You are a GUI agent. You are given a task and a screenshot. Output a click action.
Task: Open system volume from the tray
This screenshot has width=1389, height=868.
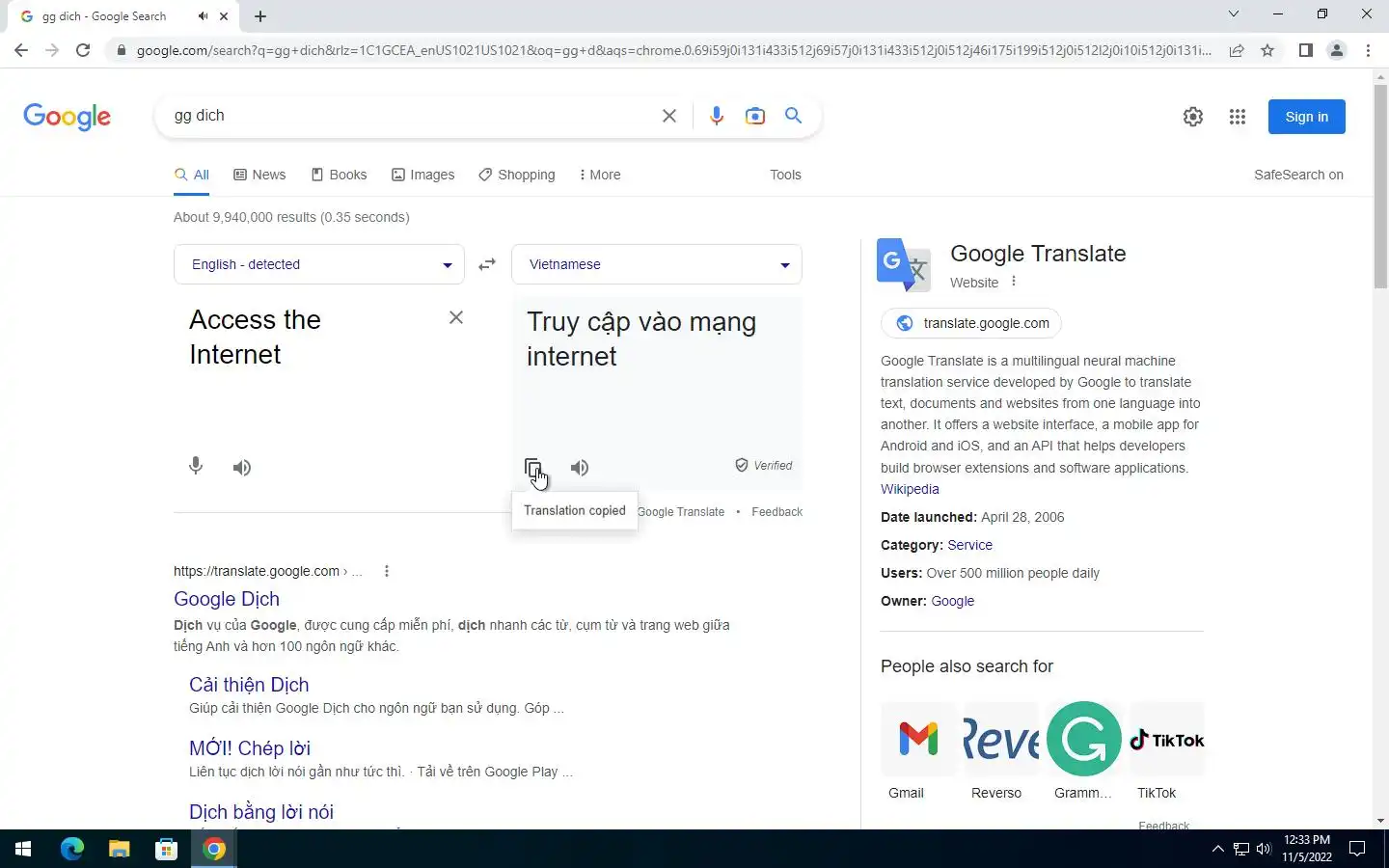click(1264, 849)
